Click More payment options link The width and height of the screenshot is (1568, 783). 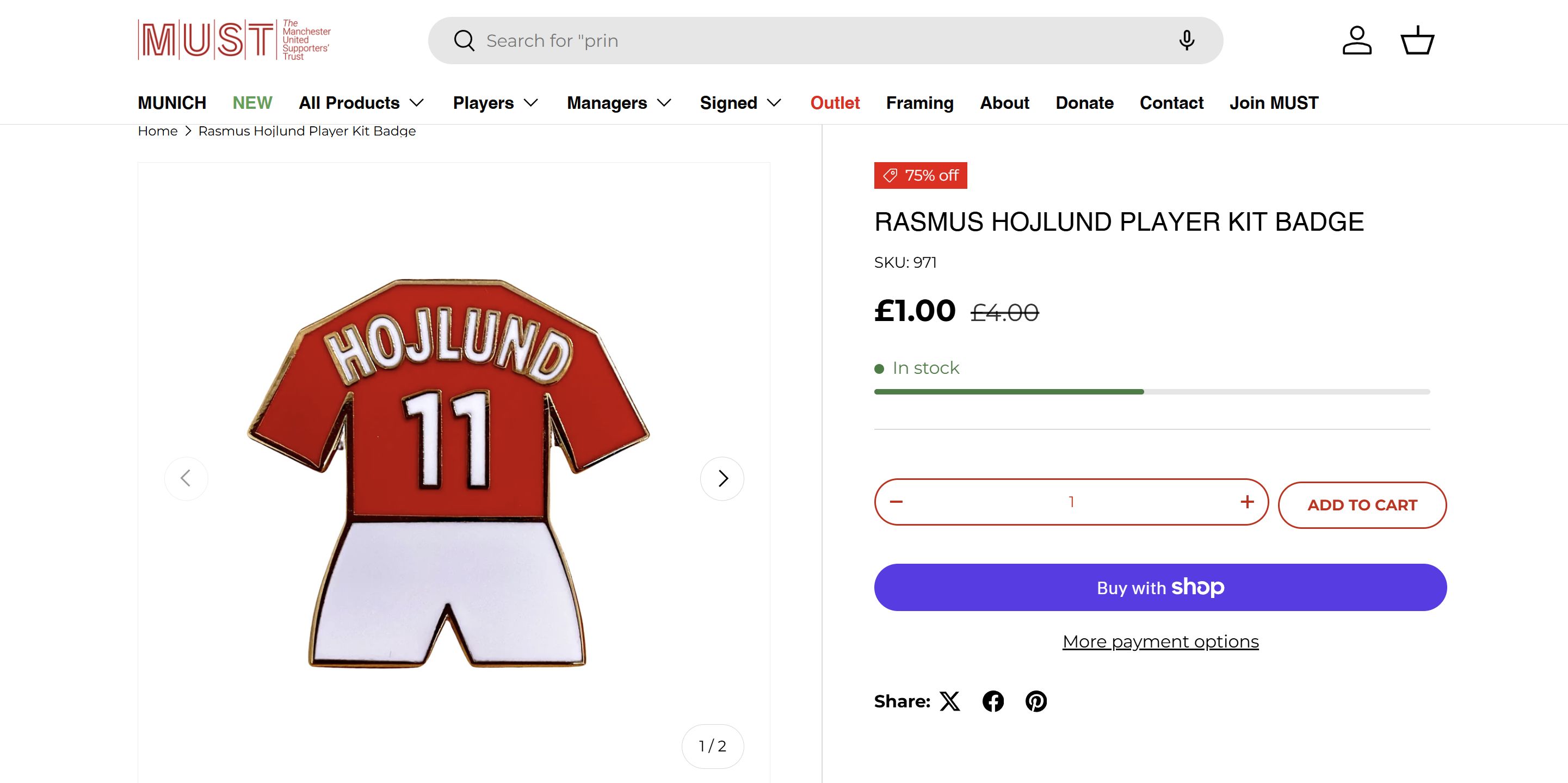click(x=1160, y=642)
